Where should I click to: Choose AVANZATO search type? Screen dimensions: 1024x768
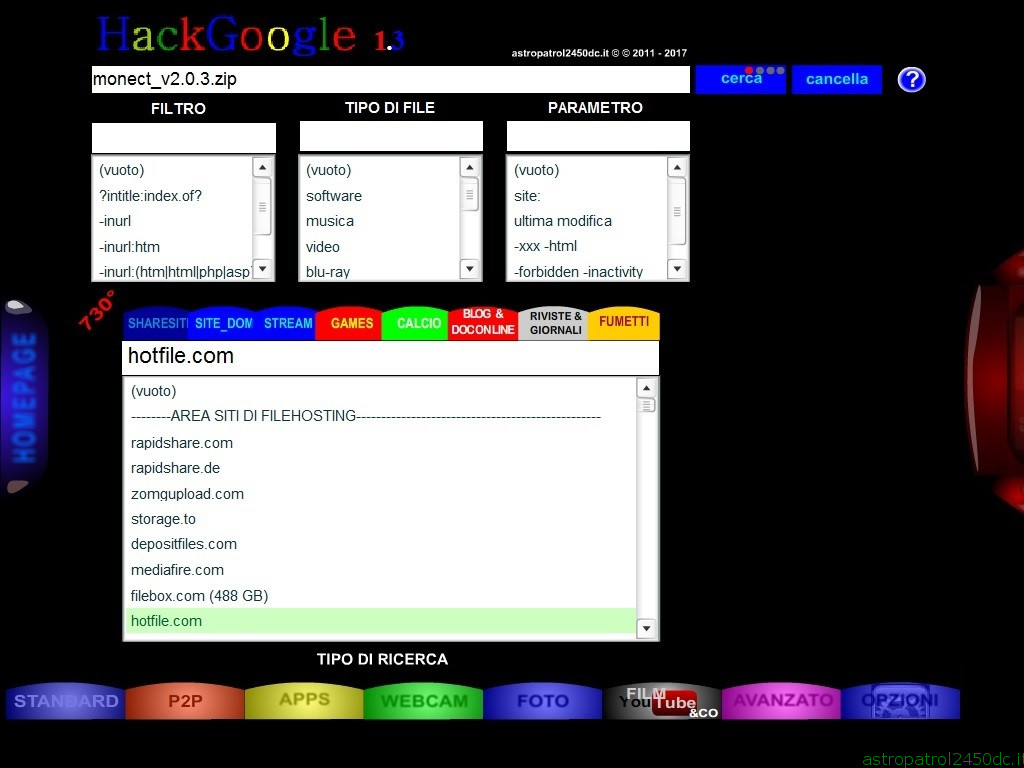(782, 701)
